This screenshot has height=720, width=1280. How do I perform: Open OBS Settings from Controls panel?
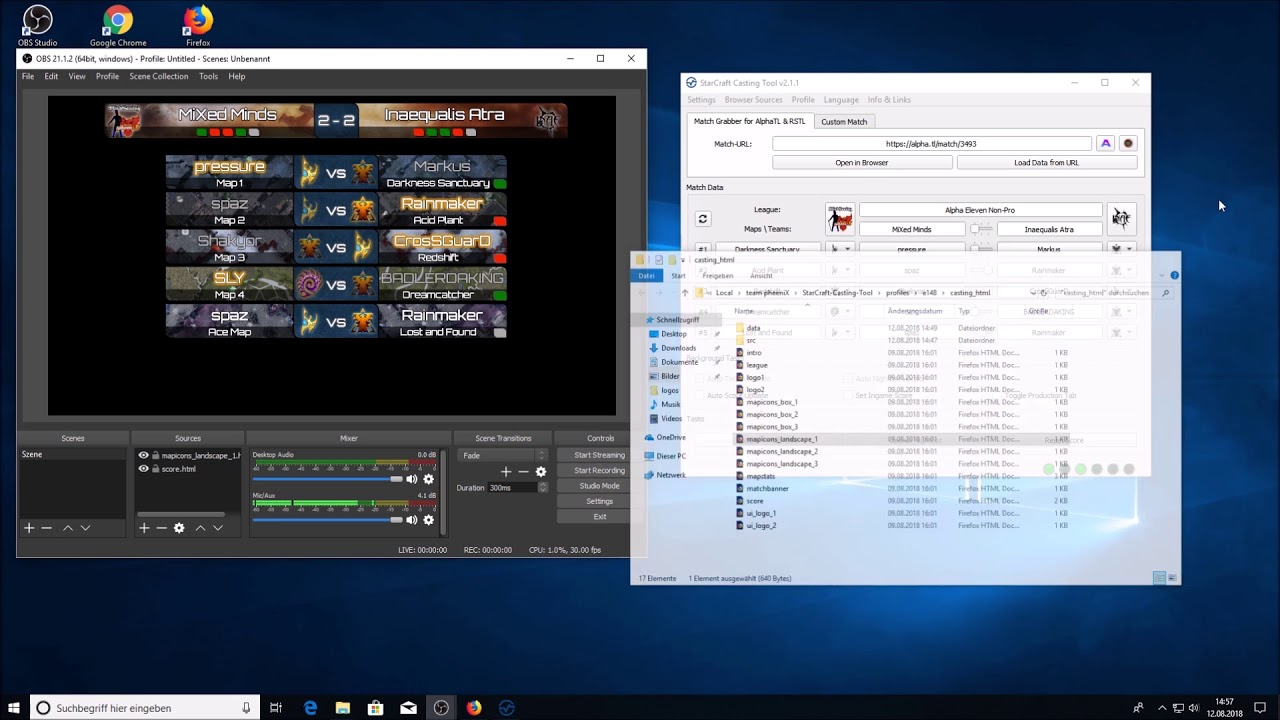[600, 501]
